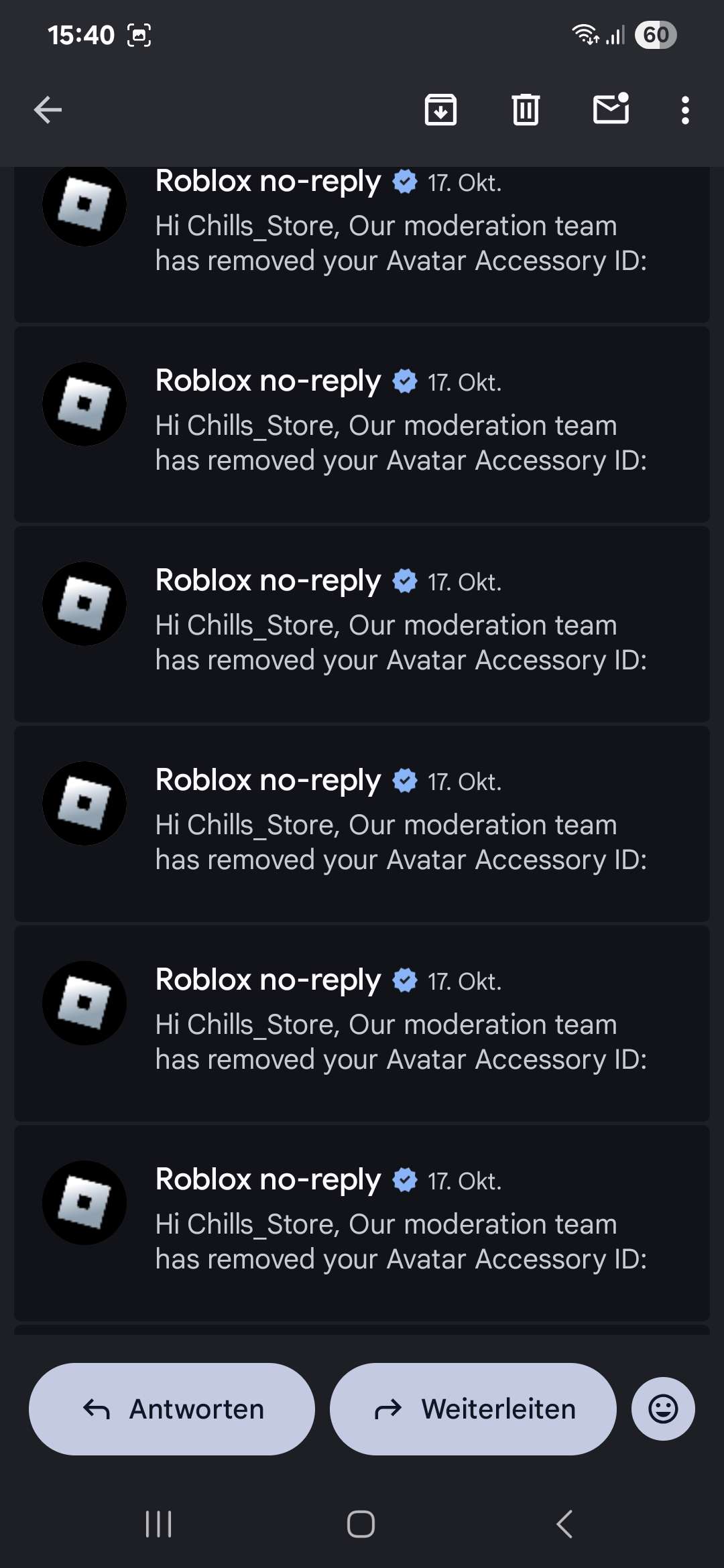Archive this email conversation
724x1568 pixels.
(x=440, y=110)
